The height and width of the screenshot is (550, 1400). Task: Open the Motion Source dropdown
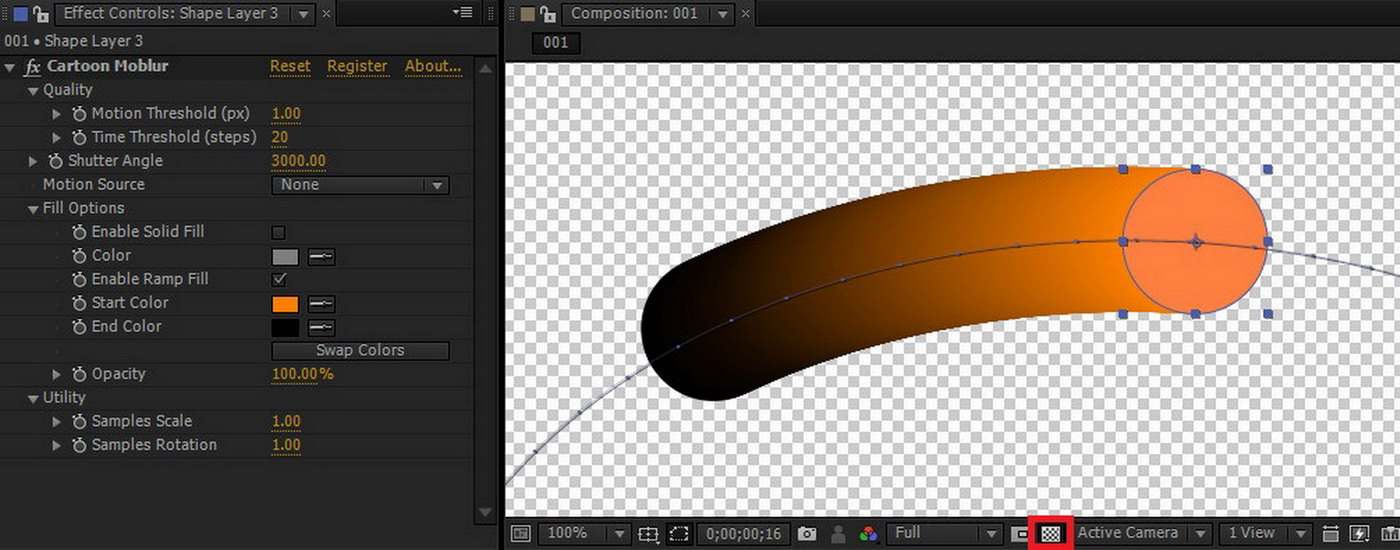click(x=360, y=185)
